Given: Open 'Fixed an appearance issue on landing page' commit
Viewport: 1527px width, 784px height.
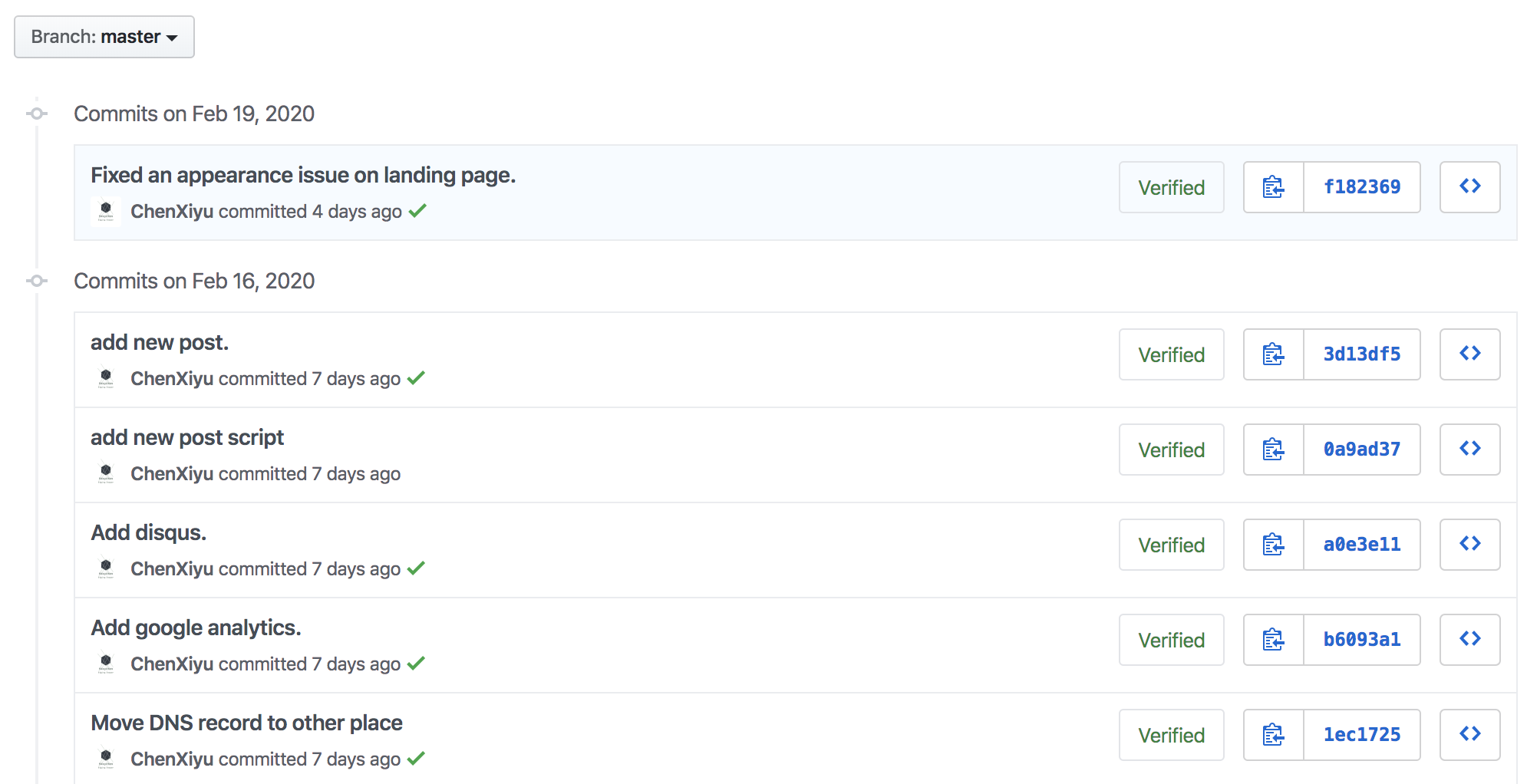Looking at the screenshot, I should click(x=303, y=176).
